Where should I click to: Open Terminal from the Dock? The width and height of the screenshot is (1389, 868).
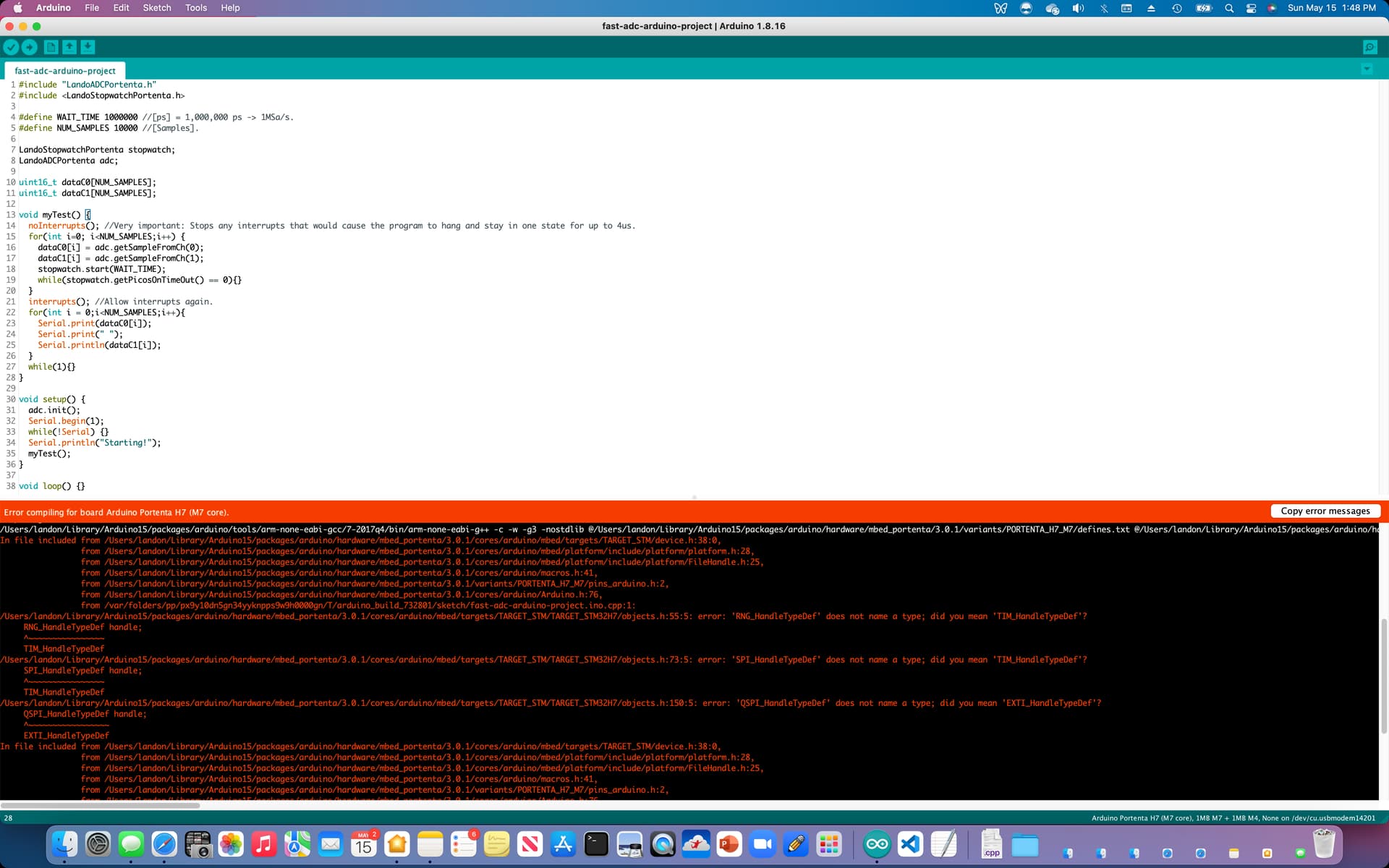595,843
